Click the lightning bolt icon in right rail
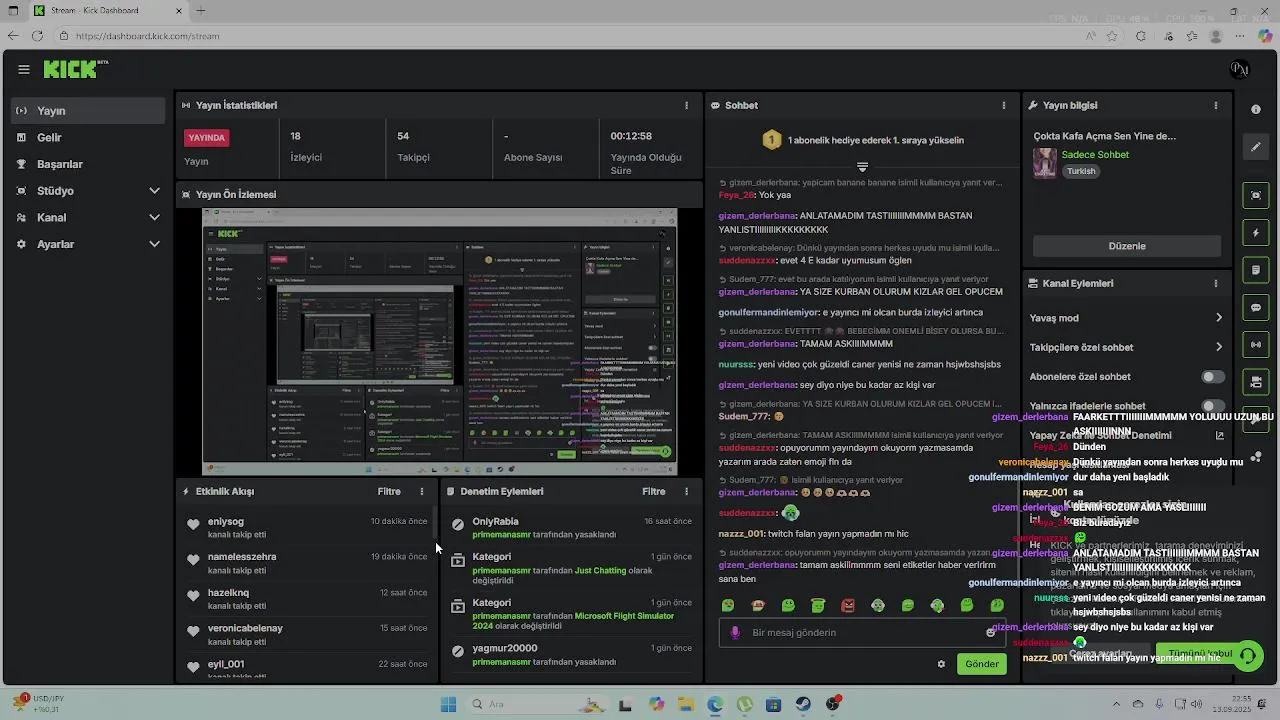The height and width of the screenshot is (720, 1280). 1256,233
